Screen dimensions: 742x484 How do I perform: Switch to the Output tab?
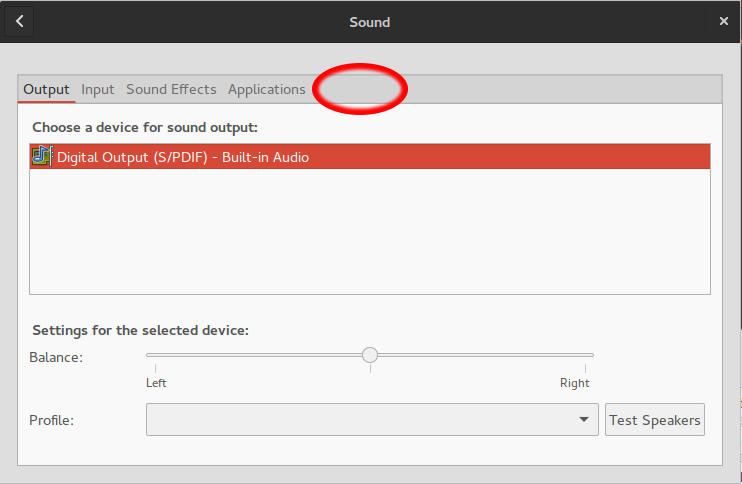46,89
